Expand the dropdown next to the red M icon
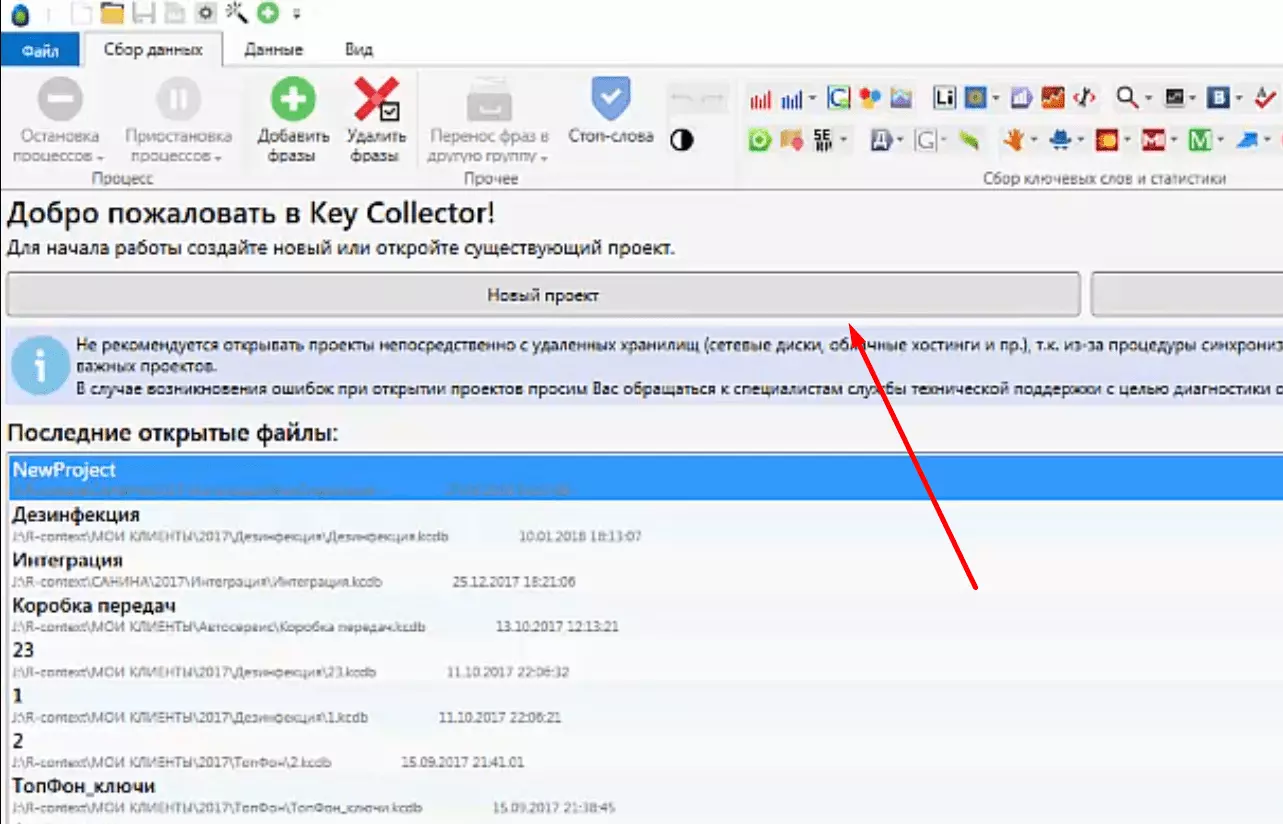 click(1174, 141)
